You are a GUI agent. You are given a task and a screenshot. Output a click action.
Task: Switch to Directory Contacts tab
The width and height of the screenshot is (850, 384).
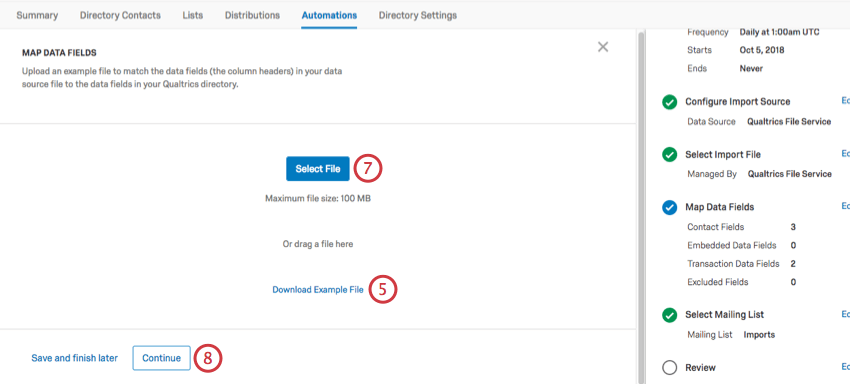coord(120,15)
